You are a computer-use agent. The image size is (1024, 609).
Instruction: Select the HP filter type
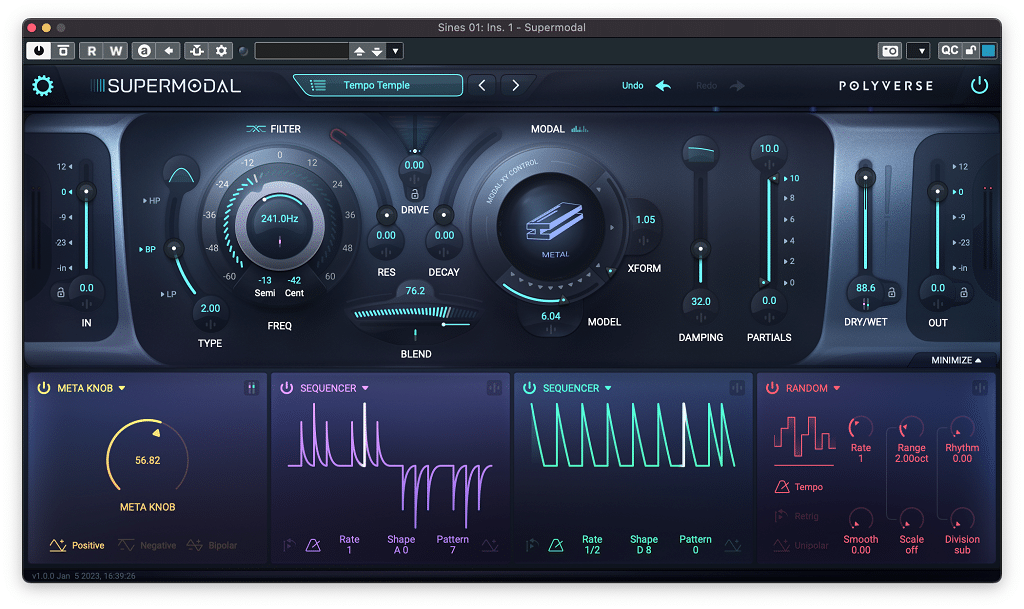tap(152, 200)
